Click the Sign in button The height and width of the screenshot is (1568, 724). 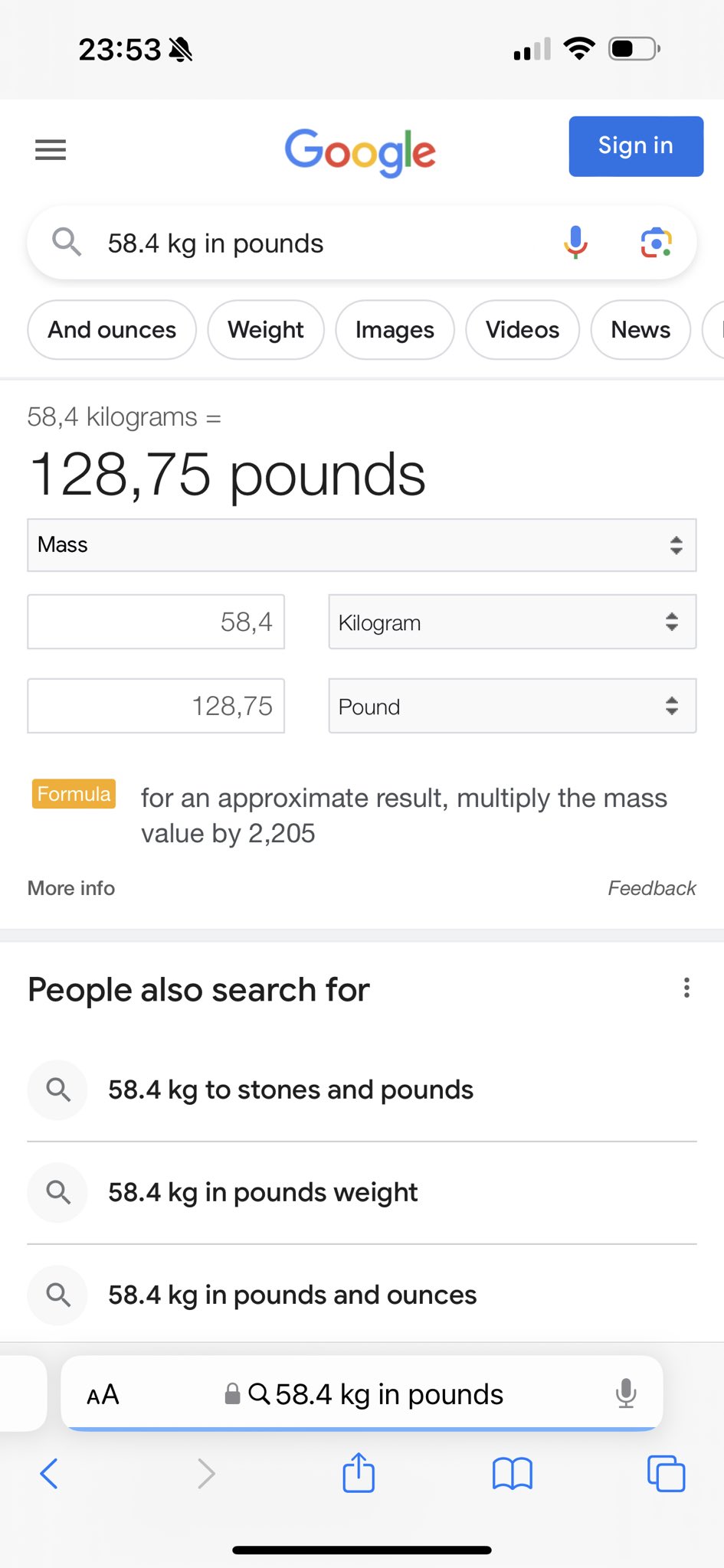coord(636,146)
